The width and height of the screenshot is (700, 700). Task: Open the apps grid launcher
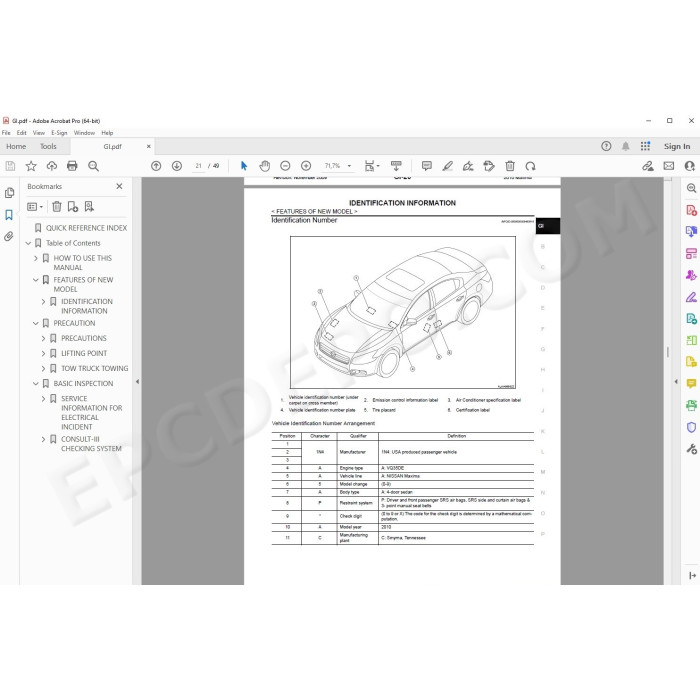645,146
